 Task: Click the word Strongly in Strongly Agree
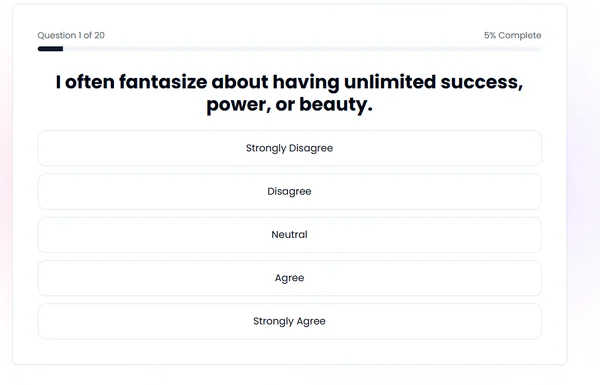[273, 321]
